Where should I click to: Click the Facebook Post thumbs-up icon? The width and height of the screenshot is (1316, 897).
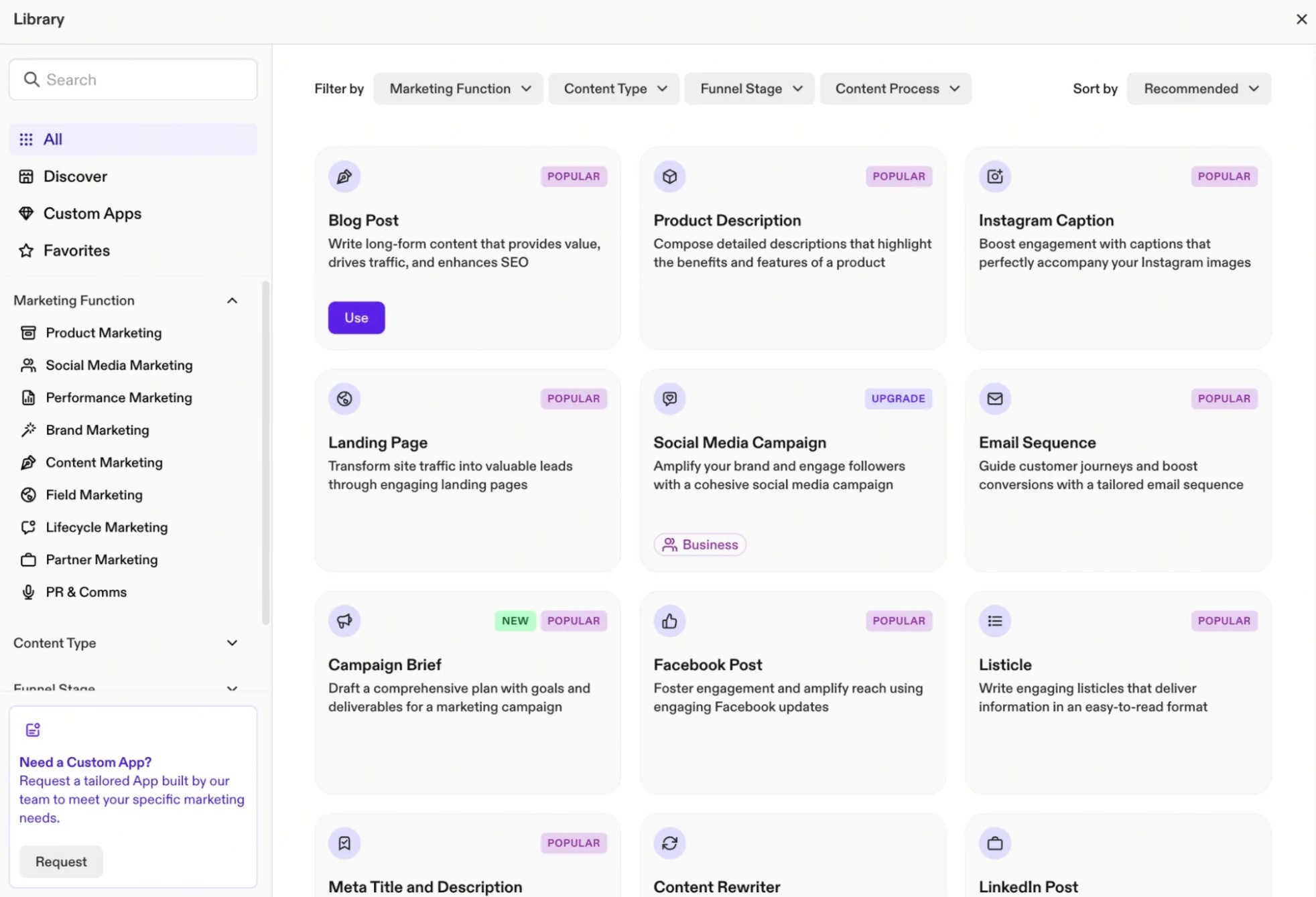(x=669, y=621)
